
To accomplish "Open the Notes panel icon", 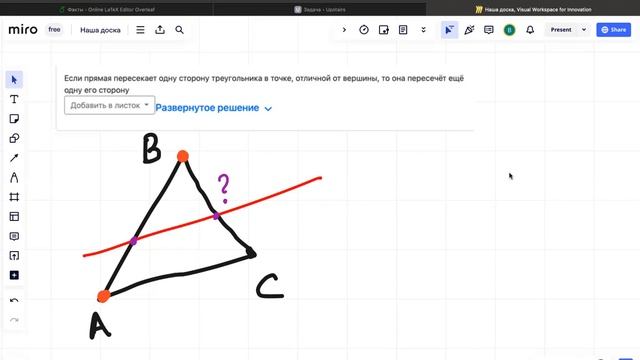I will click(x=403, y=30).
